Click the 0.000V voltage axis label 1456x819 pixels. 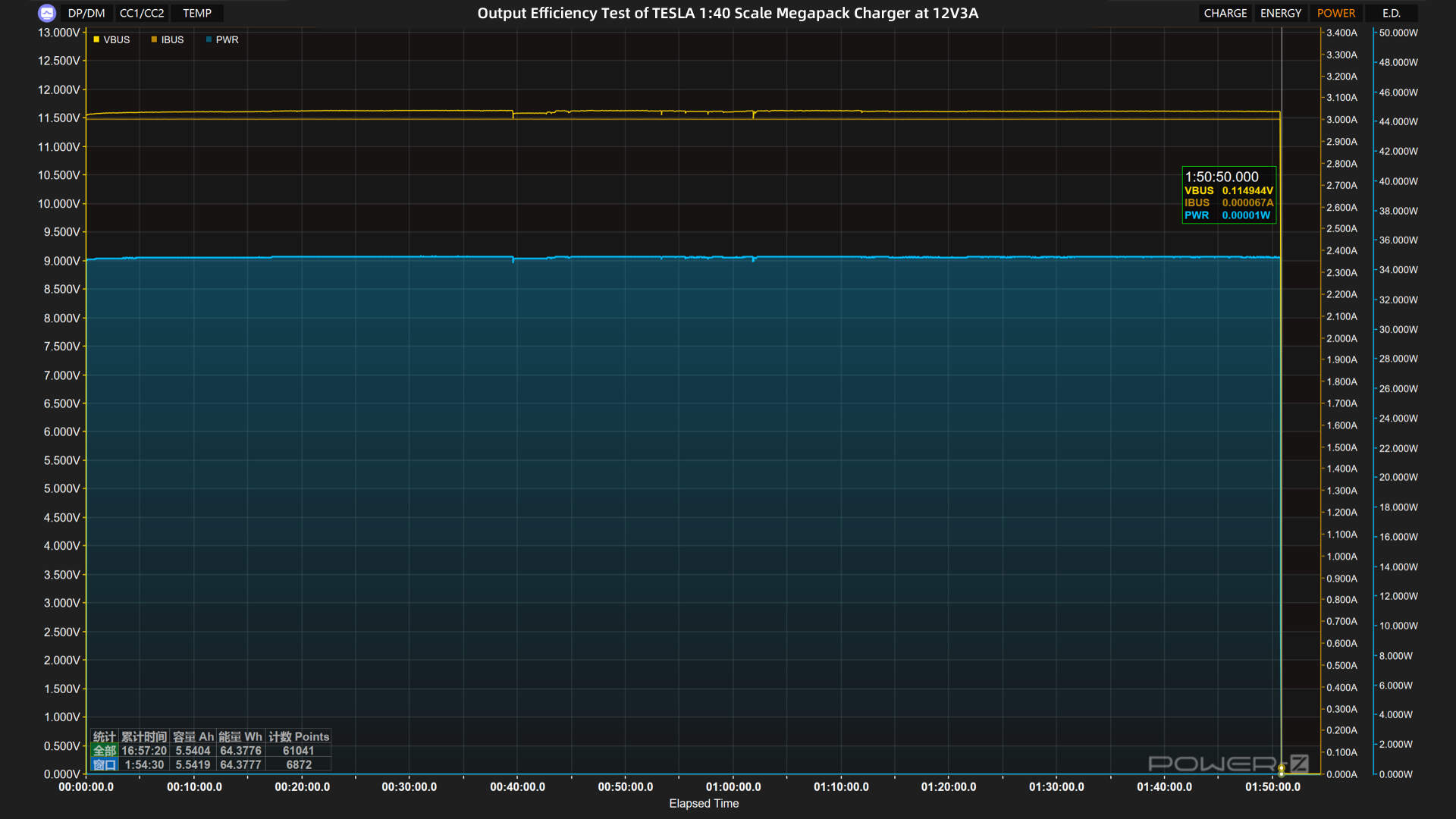[x=61, y=774]
